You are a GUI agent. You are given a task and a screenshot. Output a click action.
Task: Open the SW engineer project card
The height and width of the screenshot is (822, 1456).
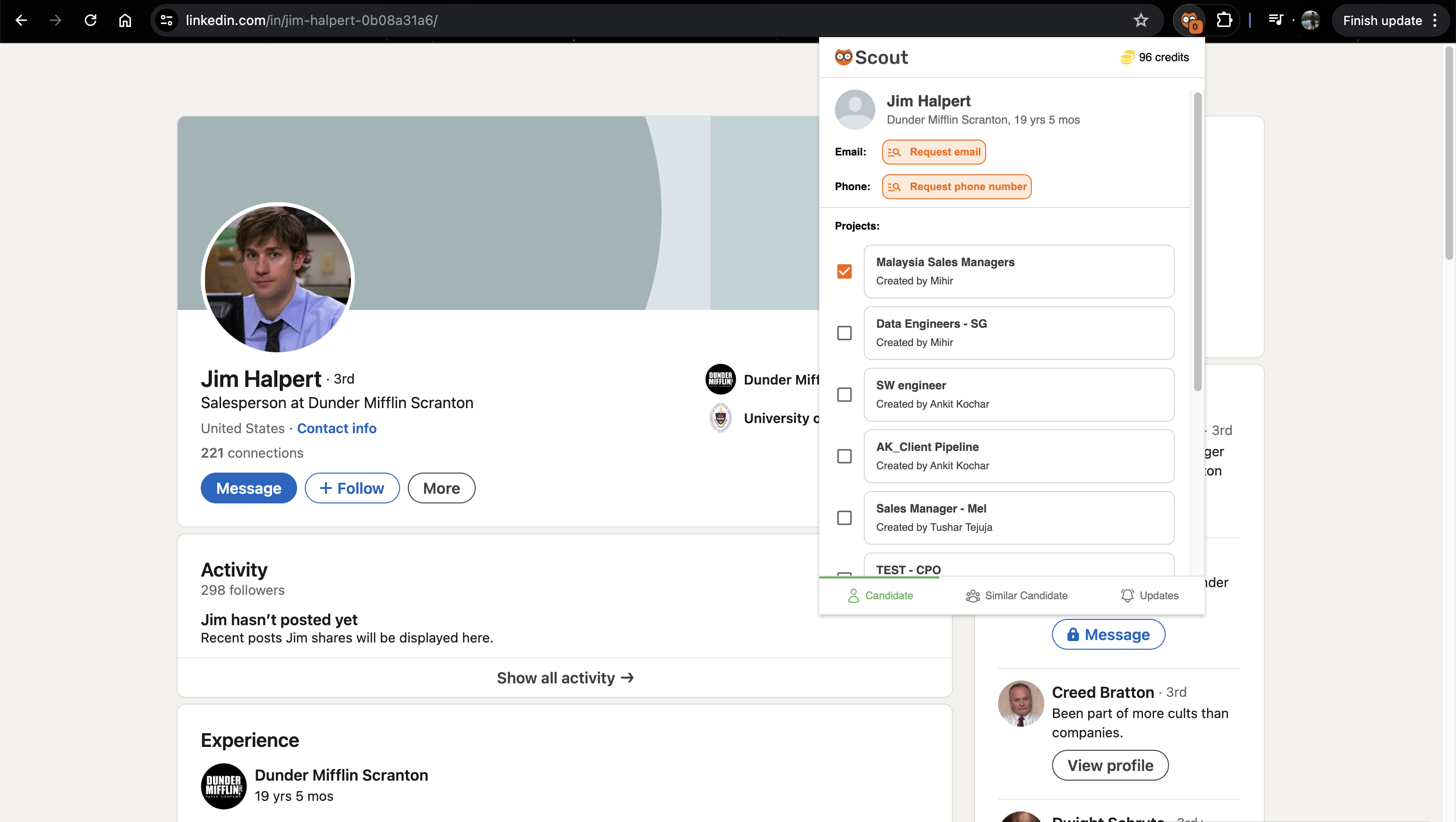point(1018,394)
